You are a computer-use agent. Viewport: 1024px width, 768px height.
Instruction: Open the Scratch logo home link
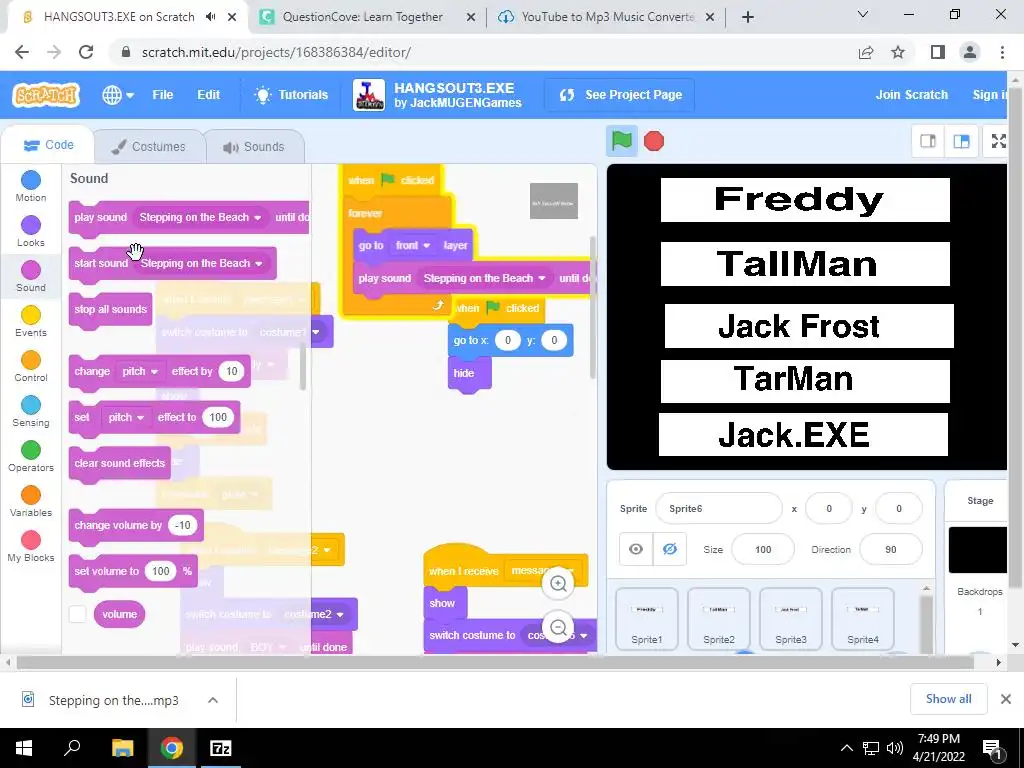pos(46,95)
